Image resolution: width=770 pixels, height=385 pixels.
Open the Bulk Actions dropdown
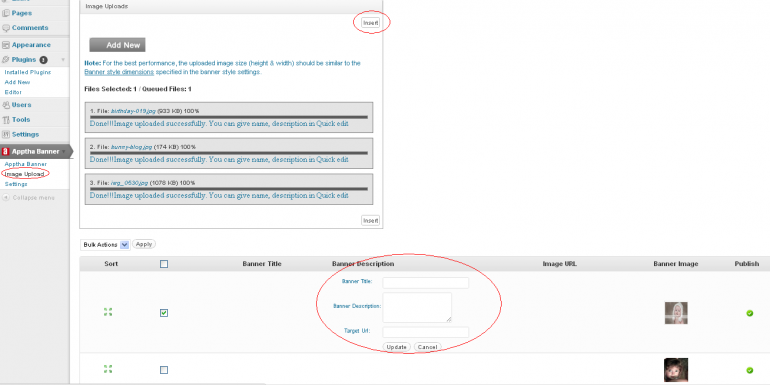(105, 245)
